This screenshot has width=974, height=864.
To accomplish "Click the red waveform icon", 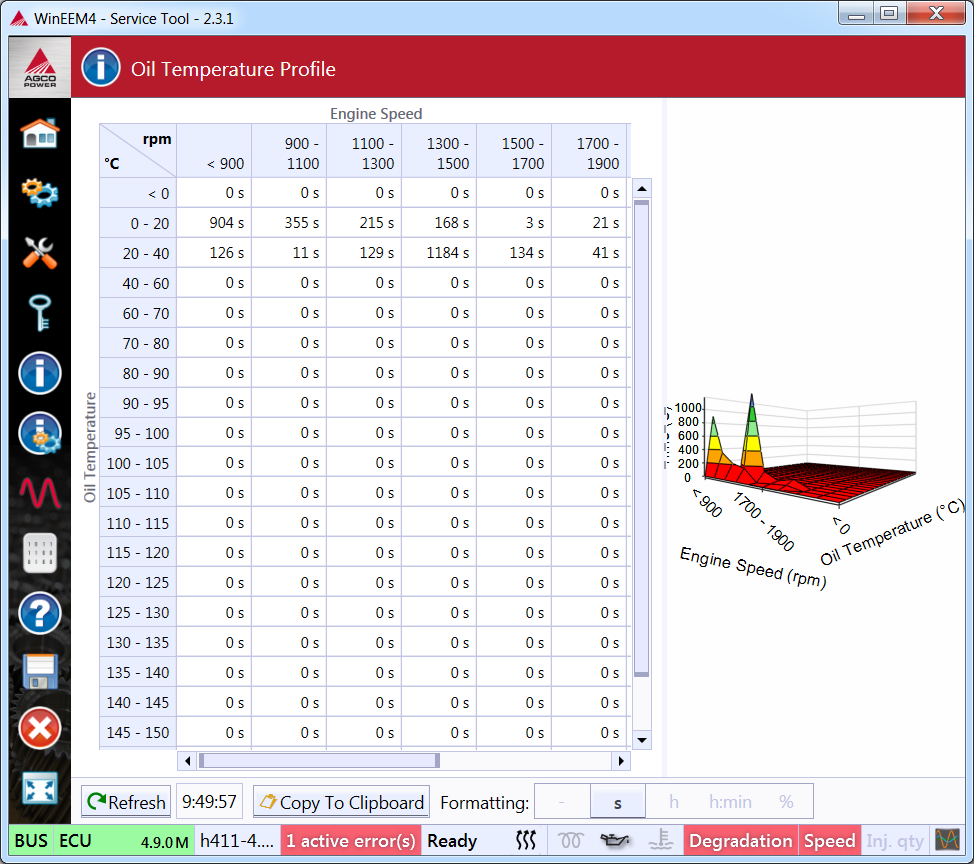I will [x=40, y=492].
